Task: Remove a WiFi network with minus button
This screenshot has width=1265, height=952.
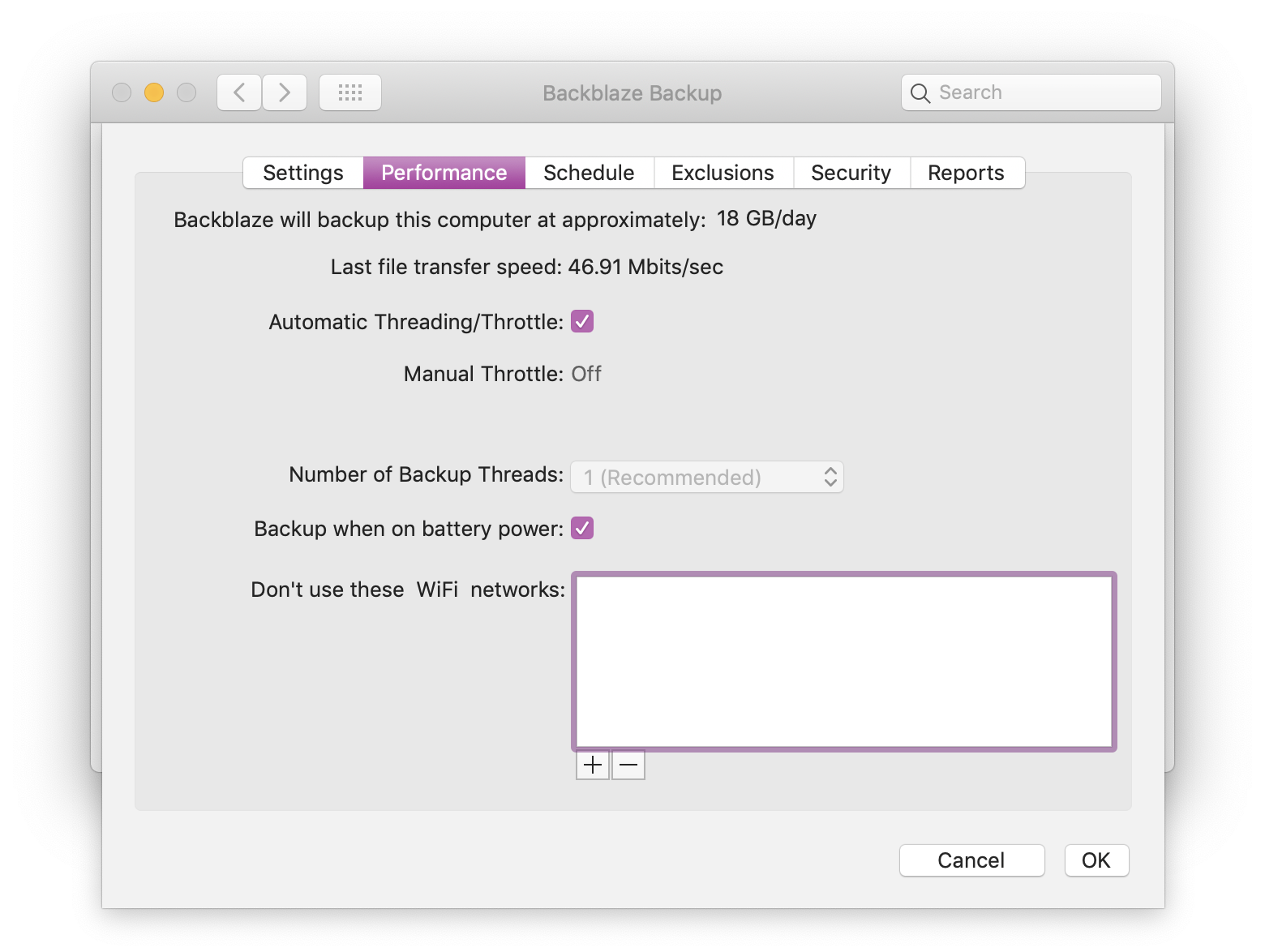Action: tap(628, 765)
